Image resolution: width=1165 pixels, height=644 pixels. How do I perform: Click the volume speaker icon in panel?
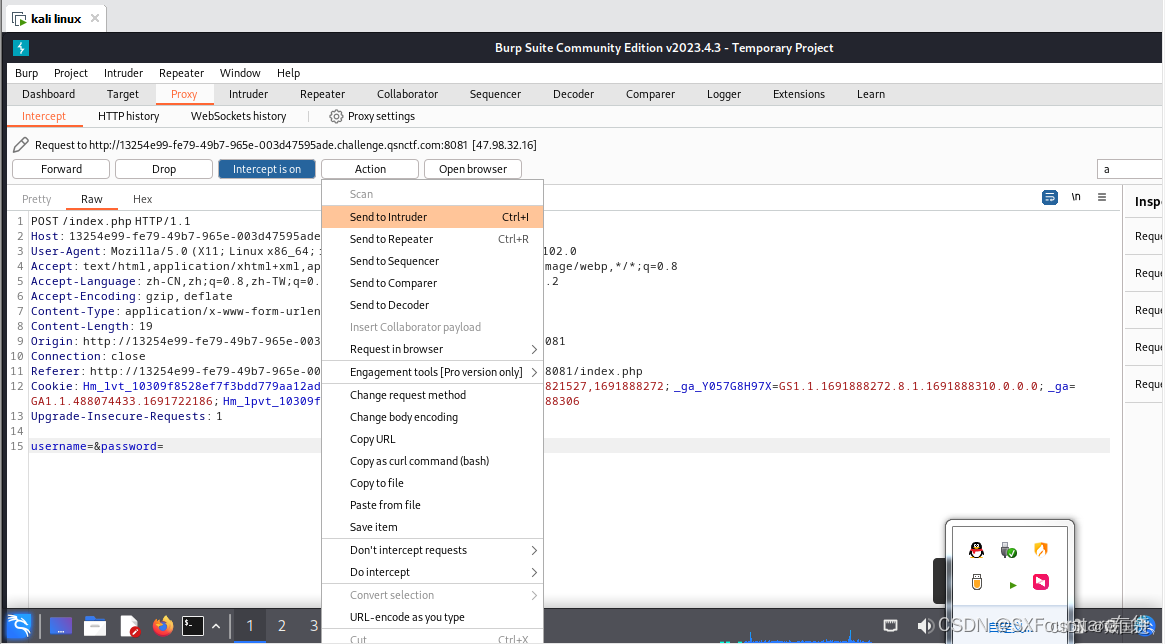pos(925,625)
